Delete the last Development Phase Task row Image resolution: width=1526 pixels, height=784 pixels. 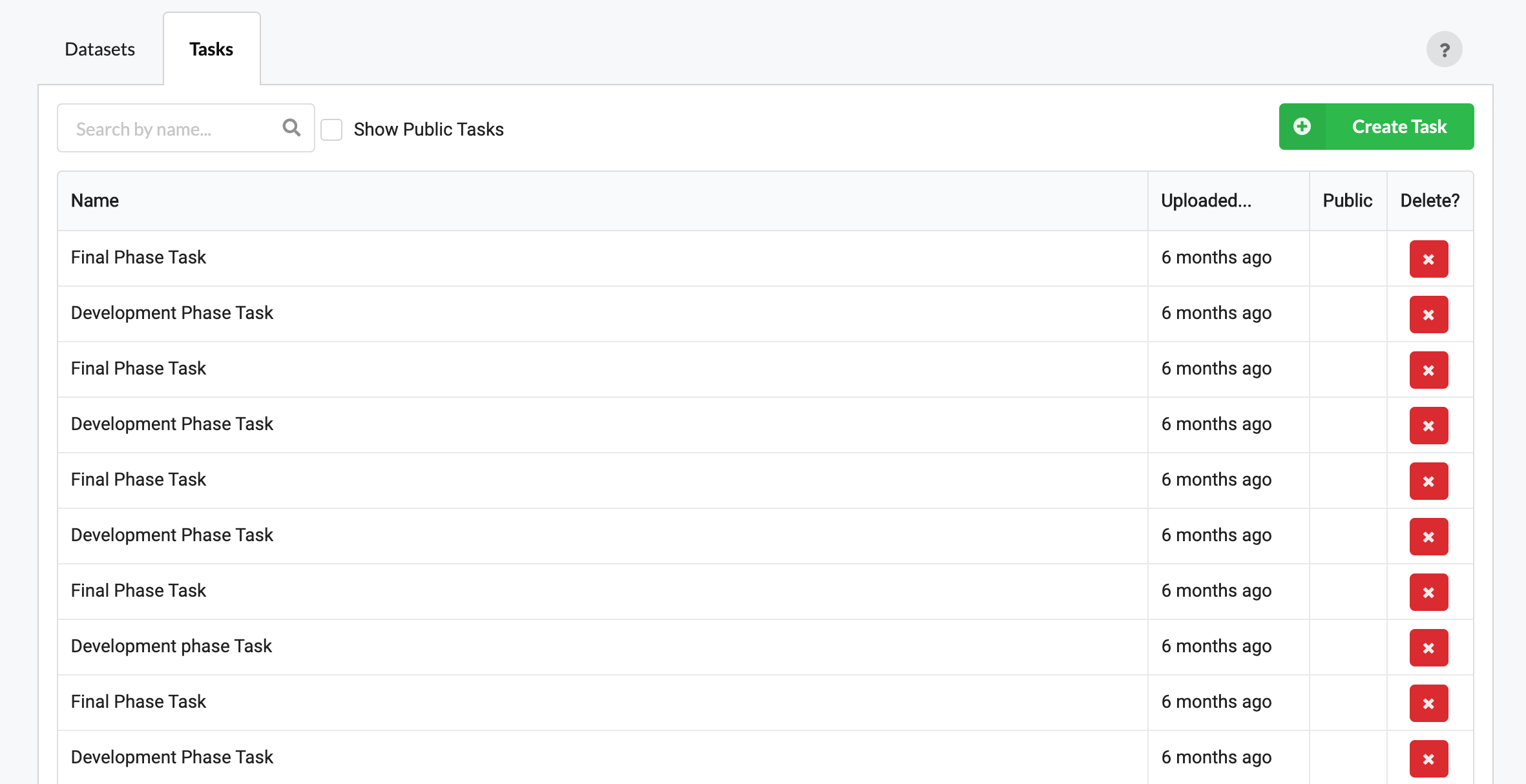pos(1428,758)
